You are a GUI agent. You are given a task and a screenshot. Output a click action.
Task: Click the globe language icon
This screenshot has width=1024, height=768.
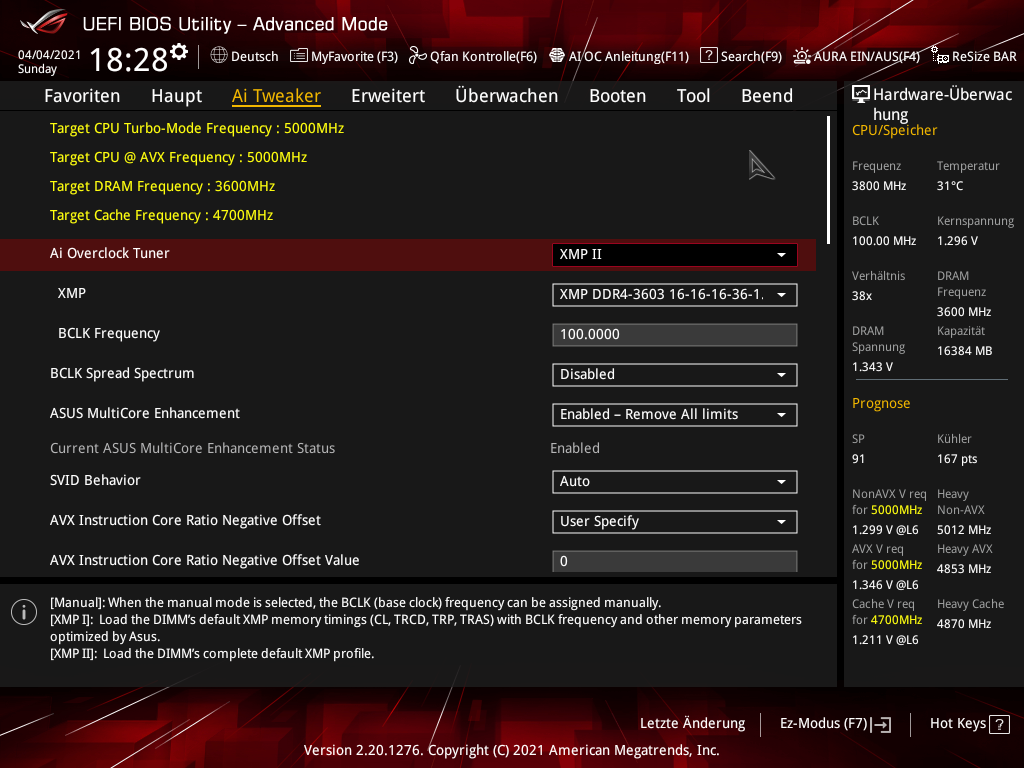[x=219, y=56]
